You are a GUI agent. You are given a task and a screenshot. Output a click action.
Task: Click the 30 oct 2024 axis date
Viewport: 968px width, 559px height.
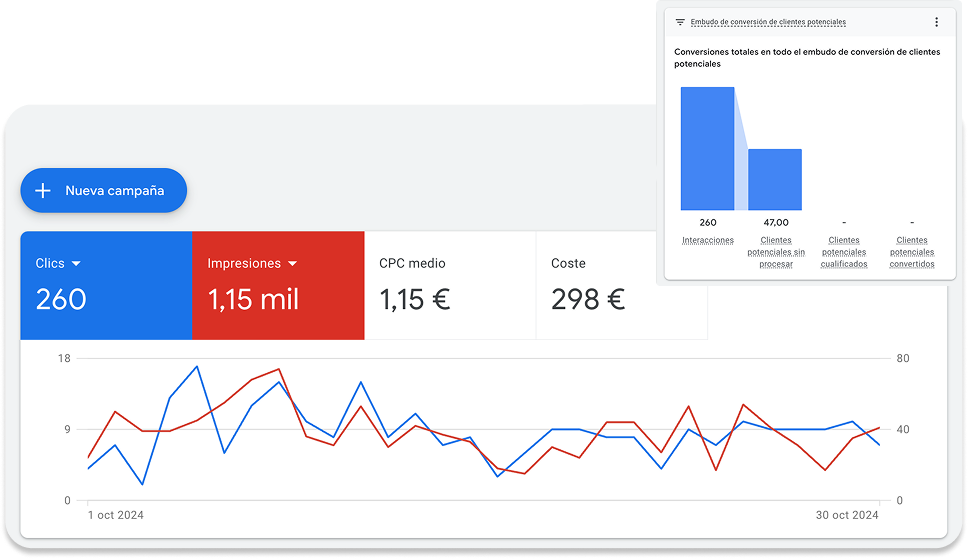[x=846, y=516]
